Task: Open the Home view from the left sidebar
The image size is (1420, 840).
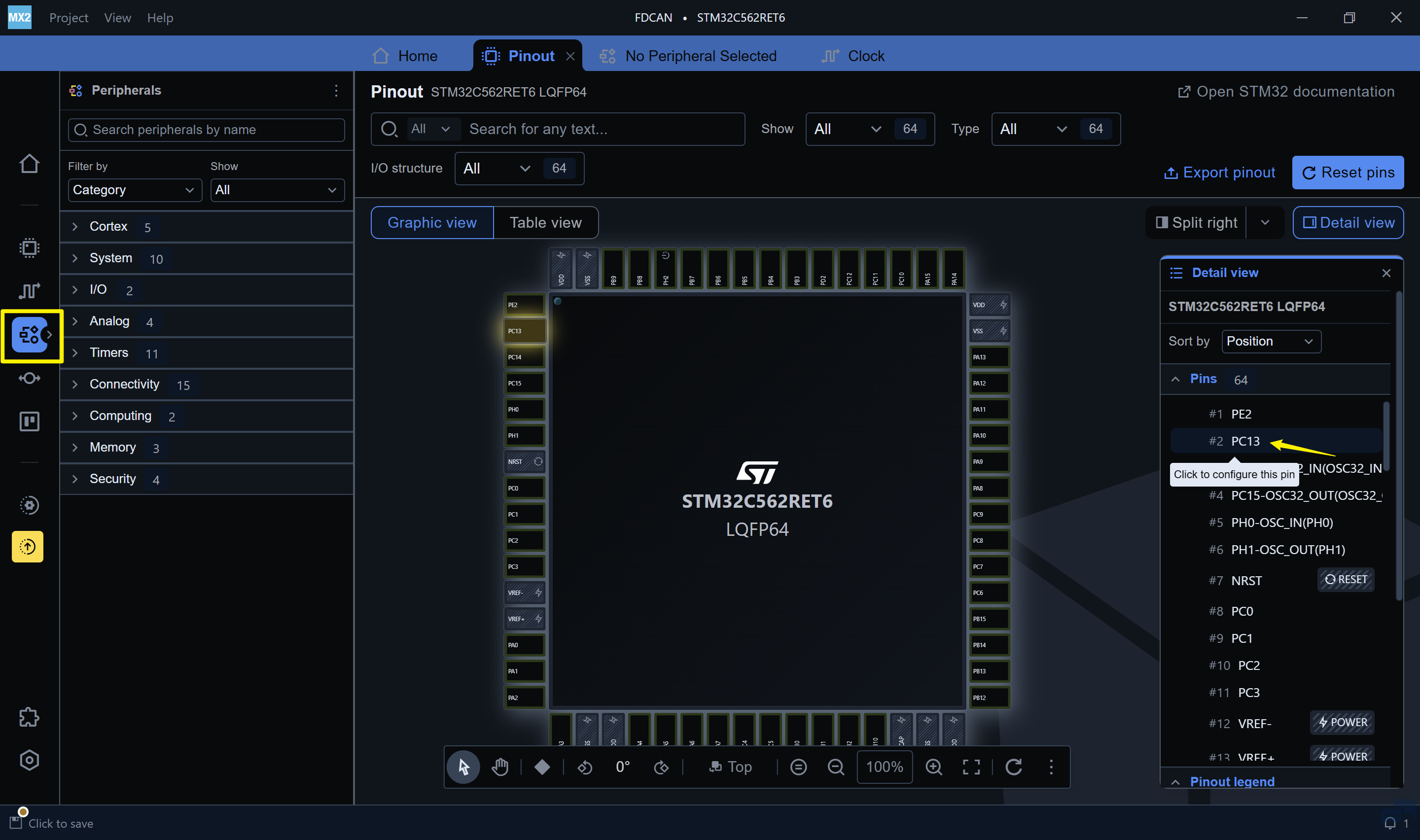Action: [30, 164]
